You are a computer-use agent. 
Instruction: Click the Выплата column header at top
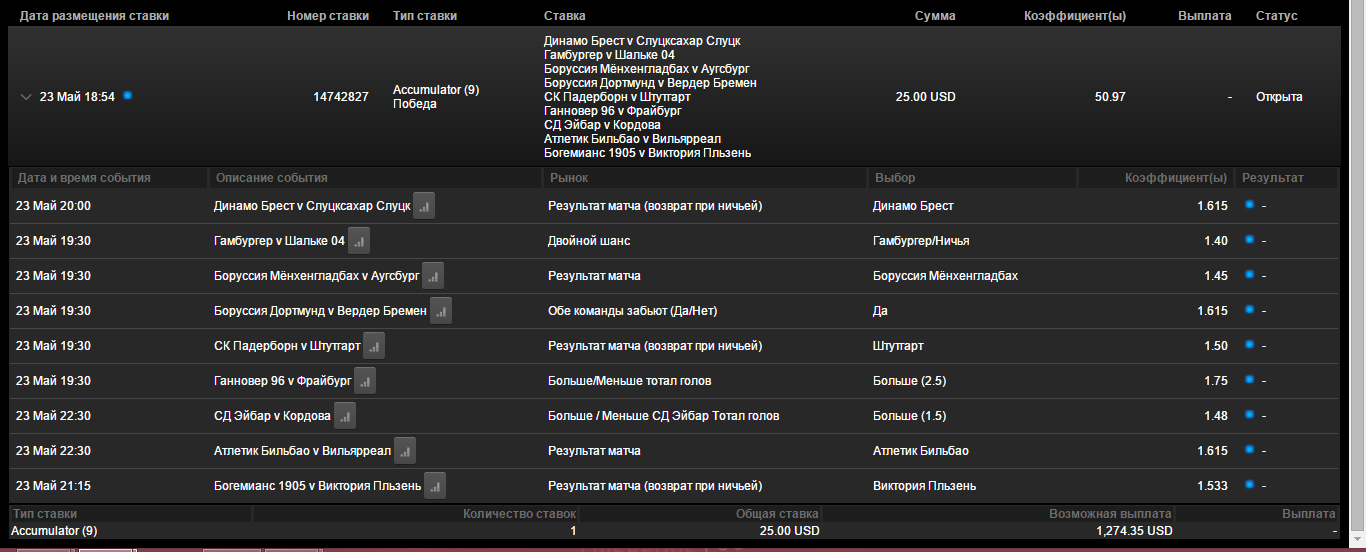(x=1205, y=16)
